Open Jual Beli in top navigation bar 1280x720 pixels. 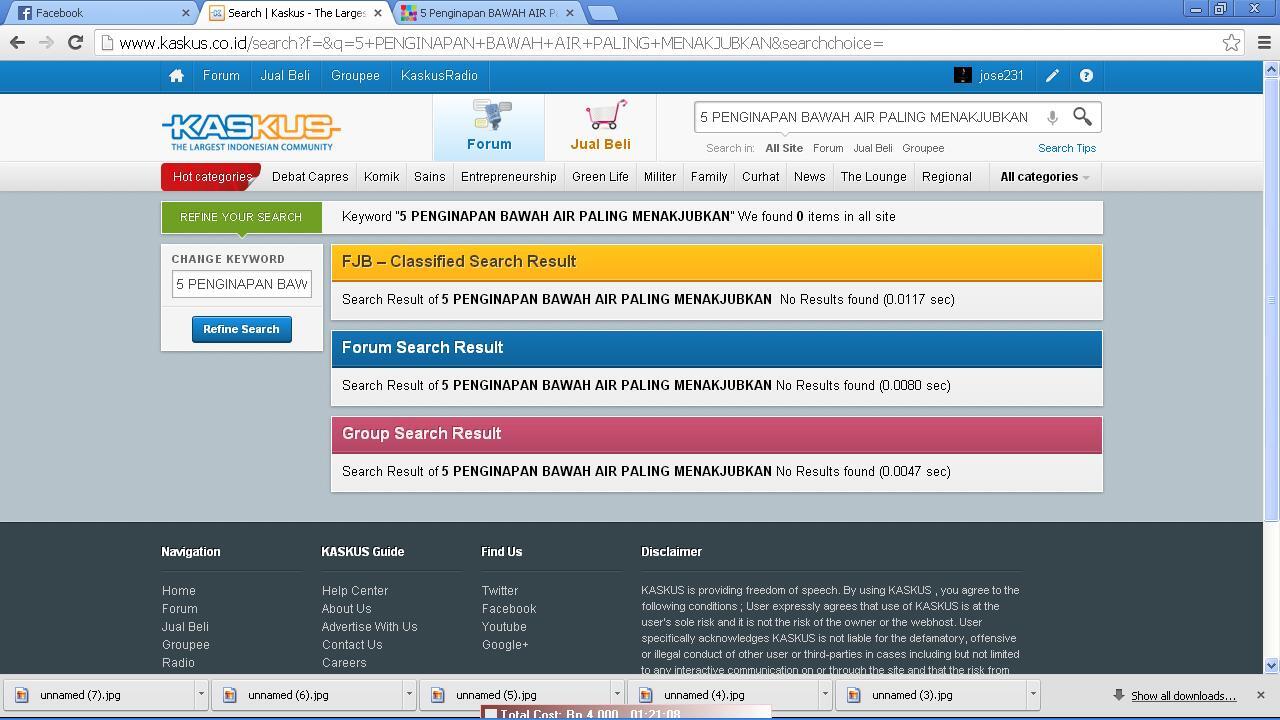pyautogui.click(x=285, y=76)
